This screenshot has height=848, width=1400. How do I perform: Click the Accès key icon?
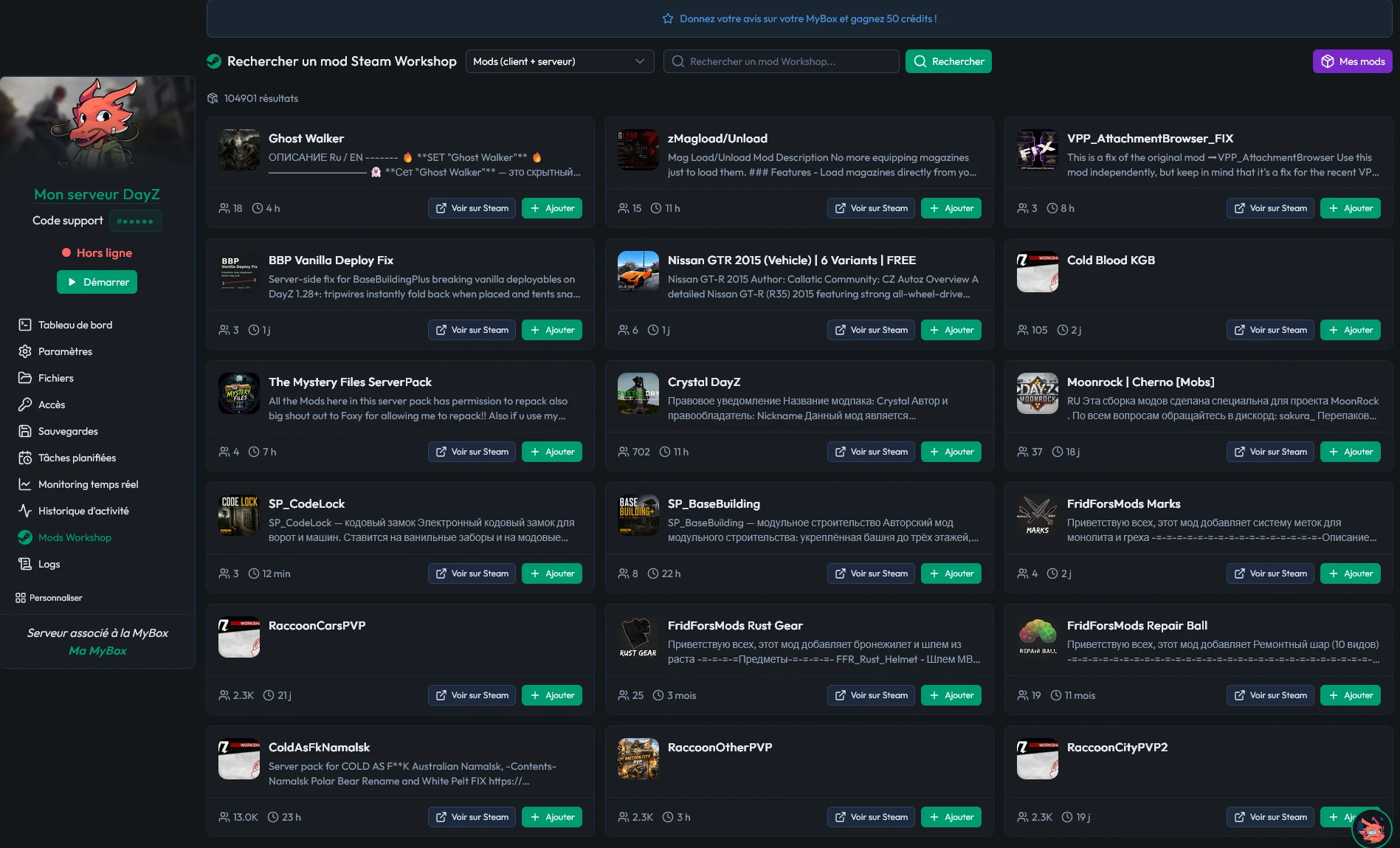[x=25, y=404]
